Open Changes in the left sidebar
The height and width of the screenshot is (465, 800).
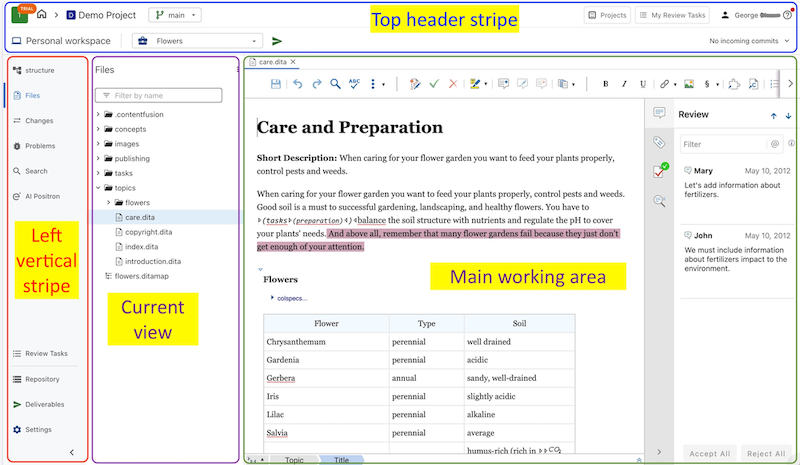pos(38,121)
